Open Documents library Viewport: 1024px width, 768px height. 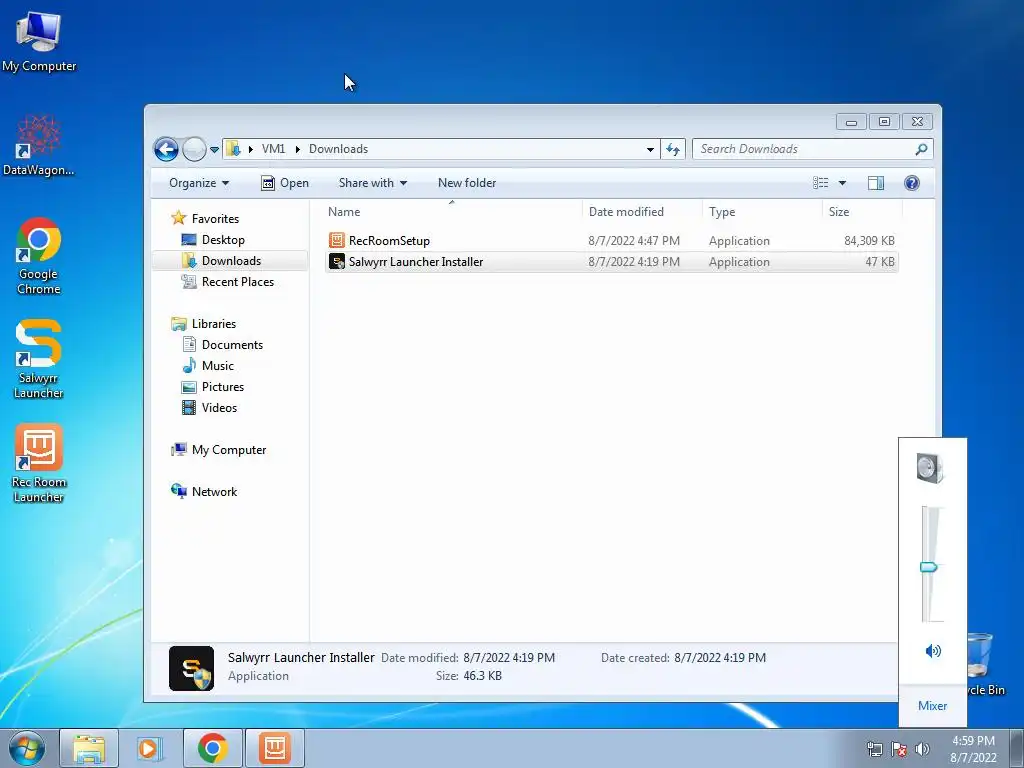[x=222, y=345]
